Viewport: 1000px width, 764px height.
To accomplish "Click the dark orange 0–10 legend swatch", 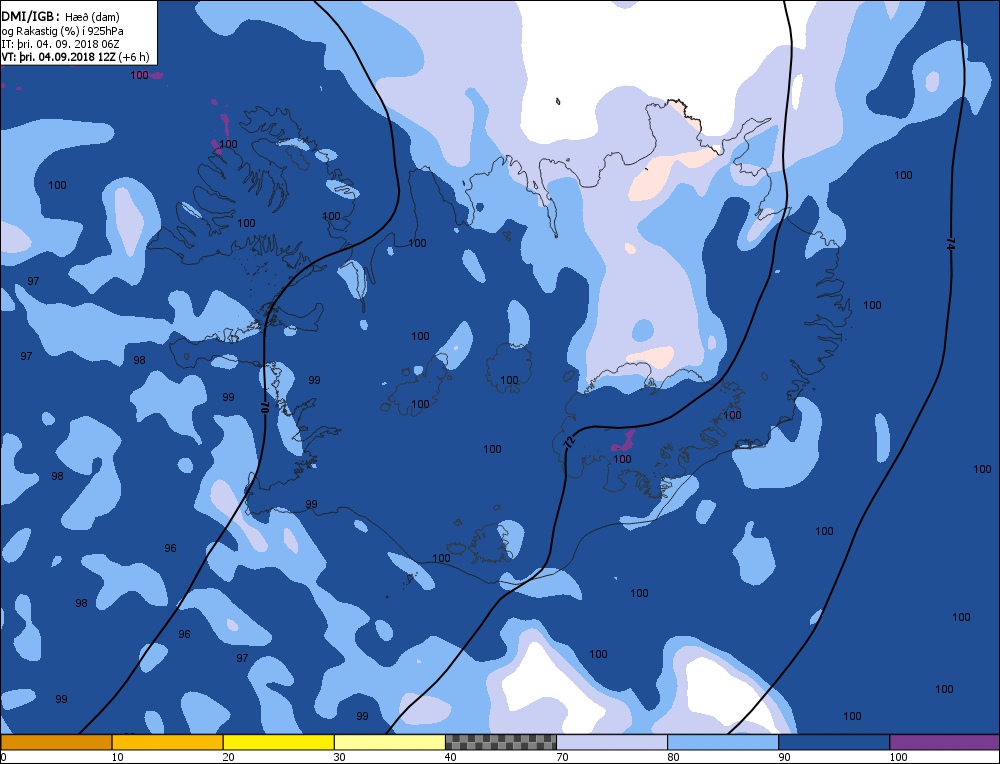I will coord(56,742).
